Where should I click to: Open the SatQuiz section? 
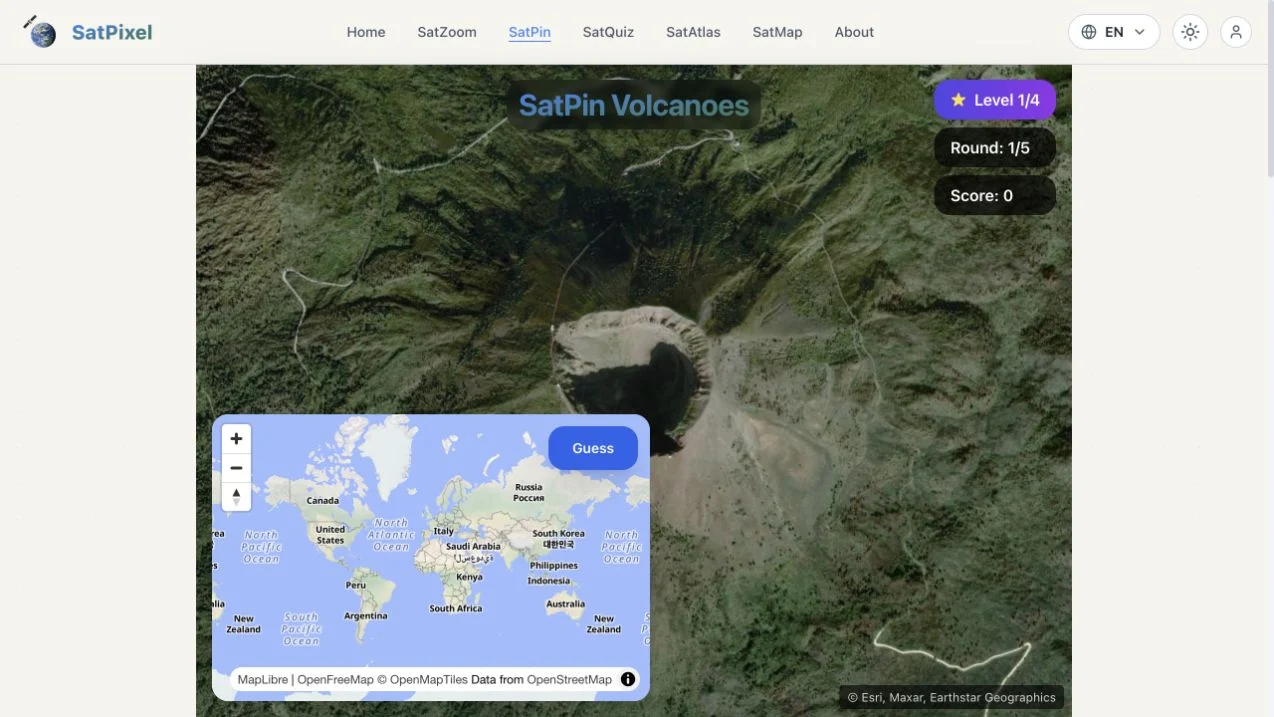point(608,32)
